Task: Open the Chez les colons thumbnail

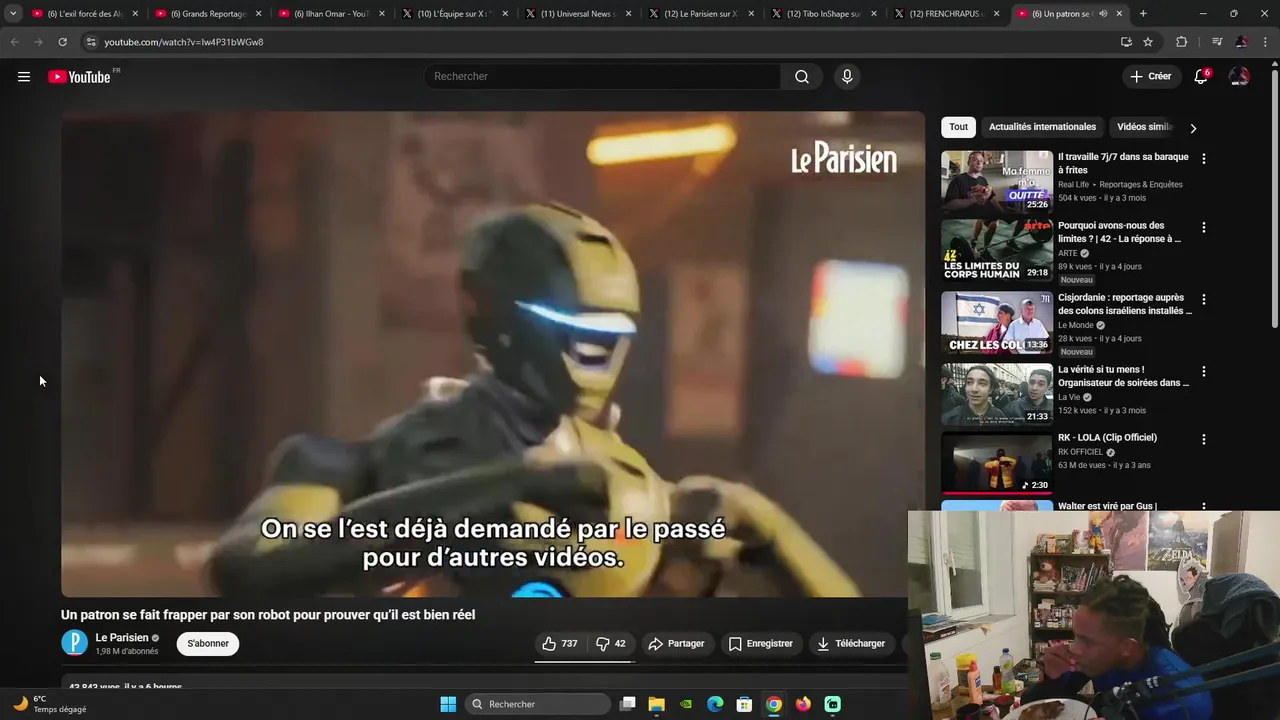Action: pyautogui.click(x=997, y=323)
